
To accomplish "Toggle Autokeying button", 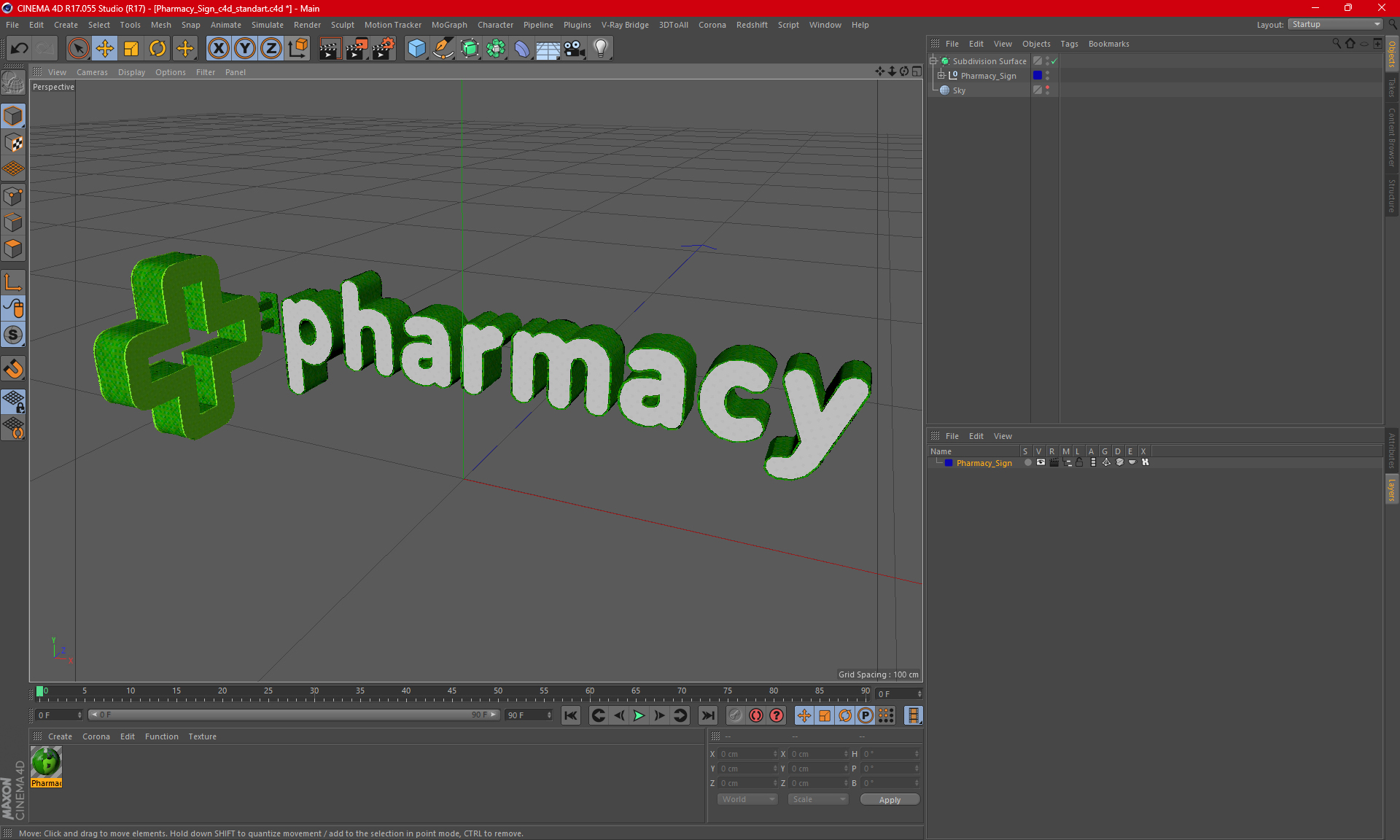I will point(756,715).
